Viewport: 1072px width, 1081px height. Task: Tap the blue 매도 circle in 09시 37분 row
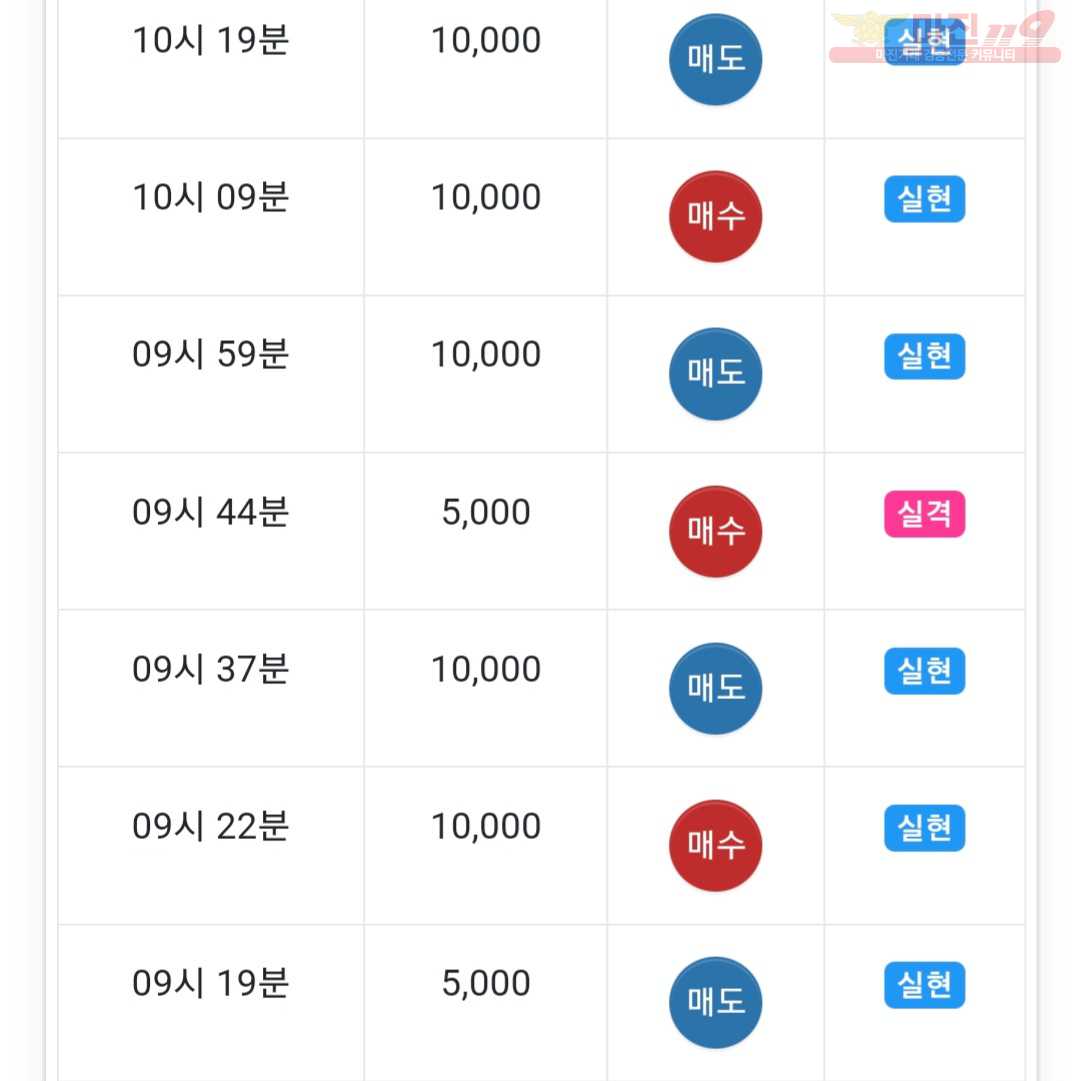716,689
